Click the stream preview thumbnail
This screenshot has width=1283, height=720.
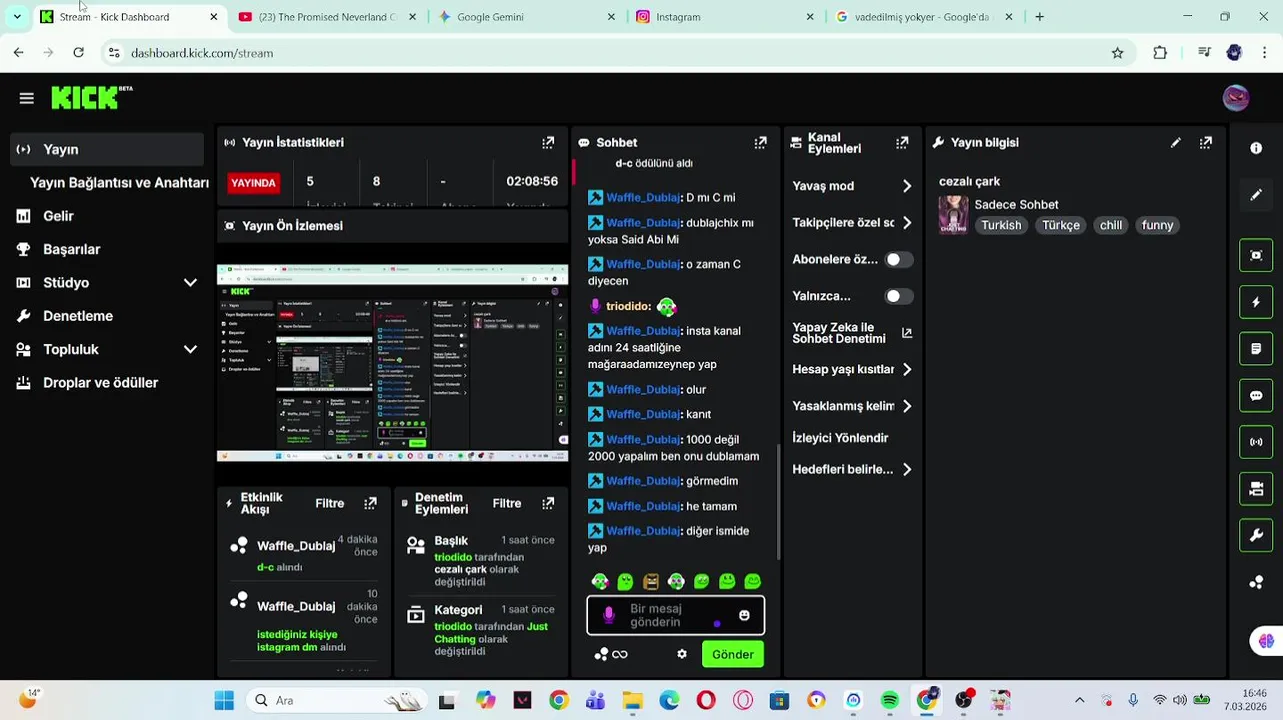click(392, 363)
